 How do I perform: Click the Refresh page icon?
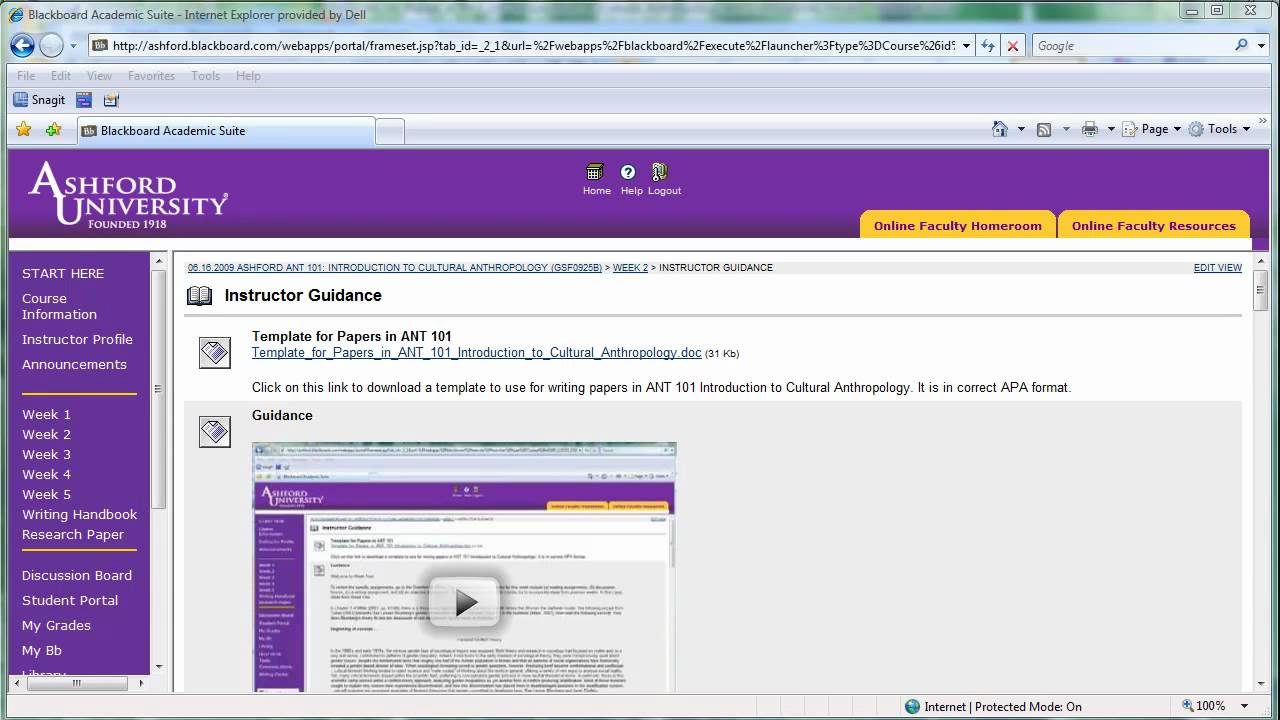pos(988,46)
